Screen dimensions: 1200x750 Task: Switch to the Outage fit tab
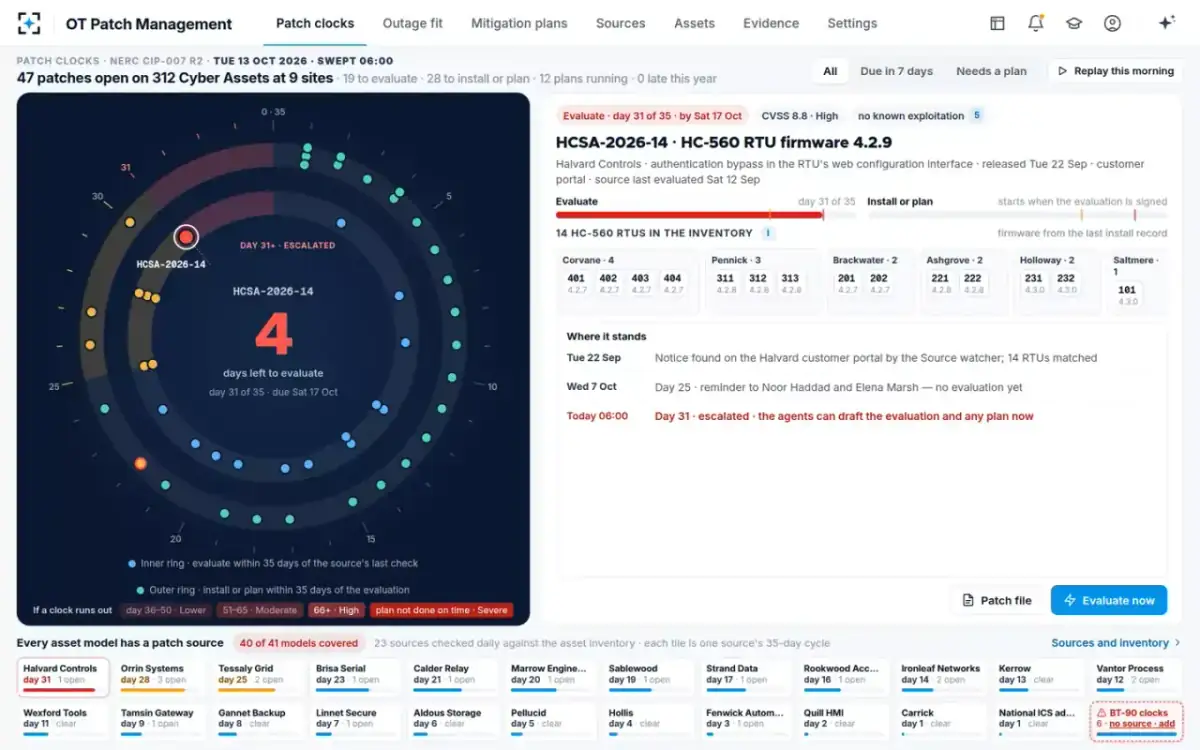pos(413,23)
